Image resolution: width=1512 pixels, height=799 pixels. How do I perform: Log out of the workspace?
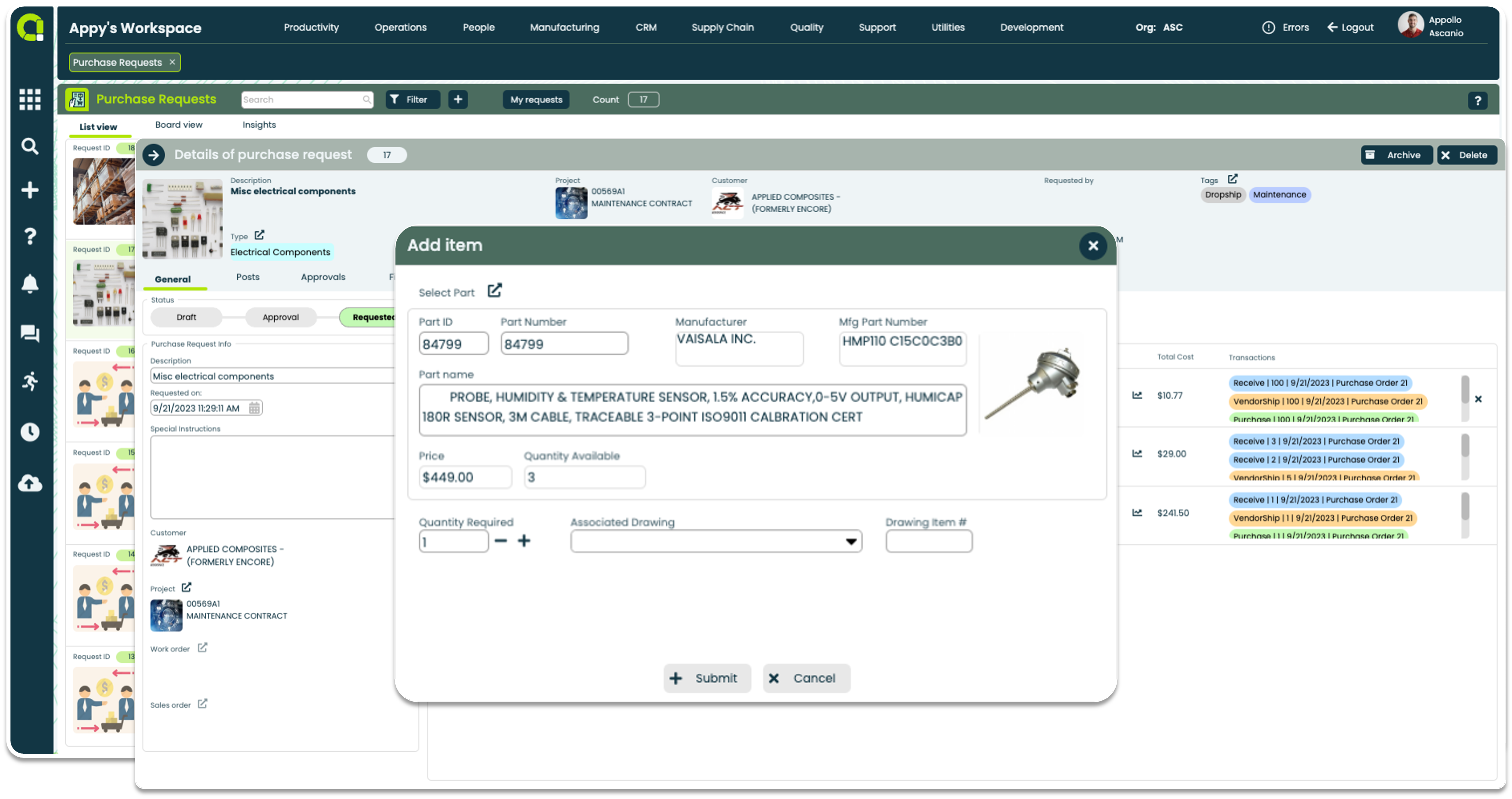tap(1350, 27)
